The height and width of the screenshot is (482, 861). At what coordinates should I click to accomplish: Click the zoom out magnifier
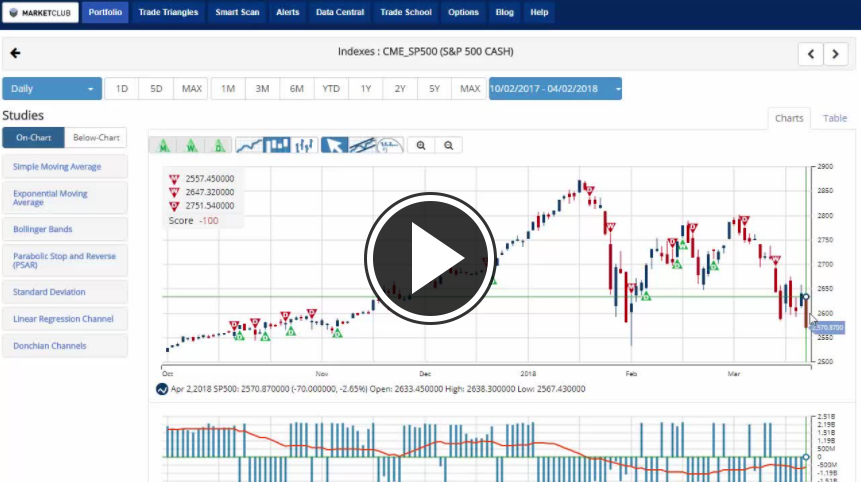tap(449, 145)
